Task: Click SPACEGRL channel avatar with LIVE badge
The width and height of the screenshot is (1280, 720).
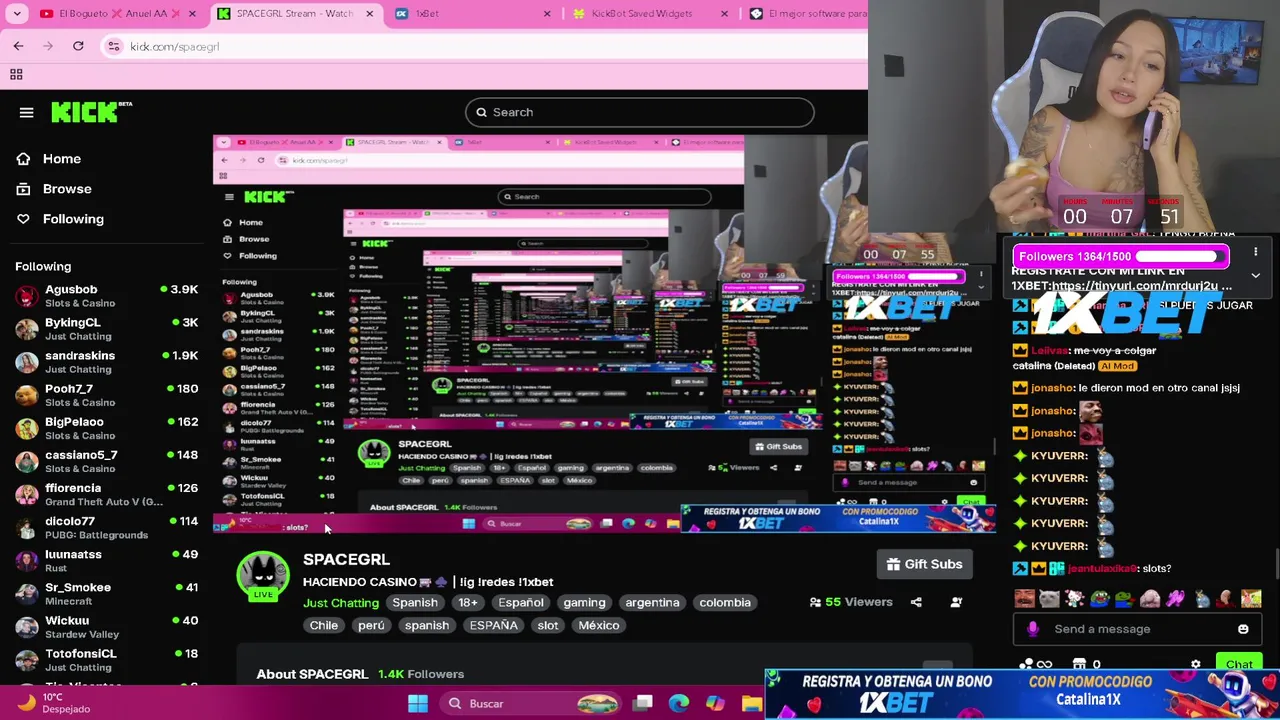Action: 262,577
